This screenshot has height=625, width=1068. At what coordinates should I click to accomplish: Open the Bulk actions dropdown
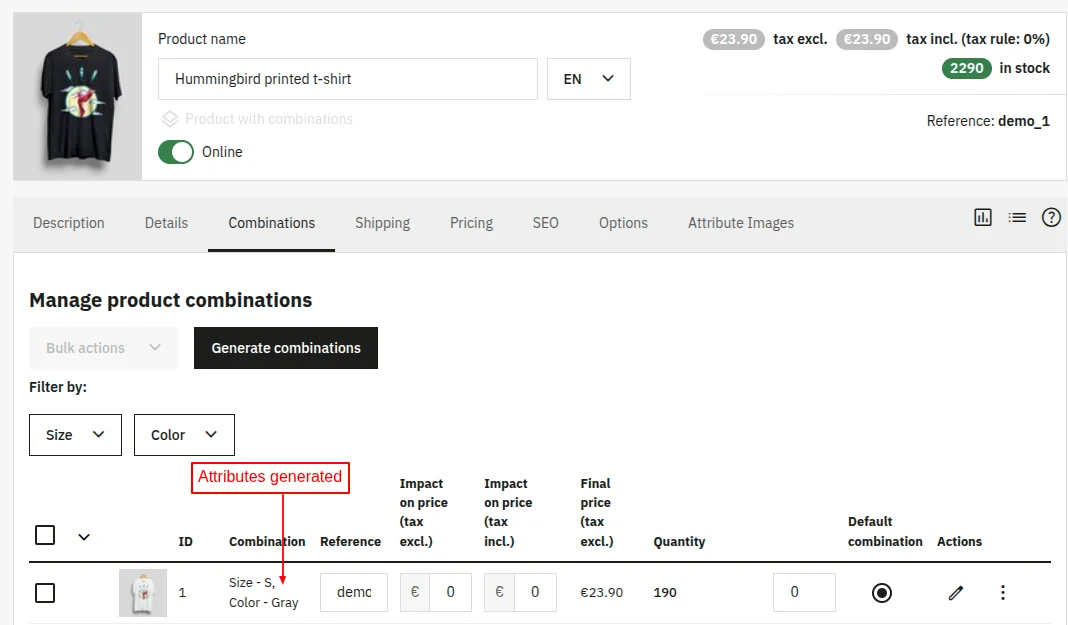[x=103, y=348]
